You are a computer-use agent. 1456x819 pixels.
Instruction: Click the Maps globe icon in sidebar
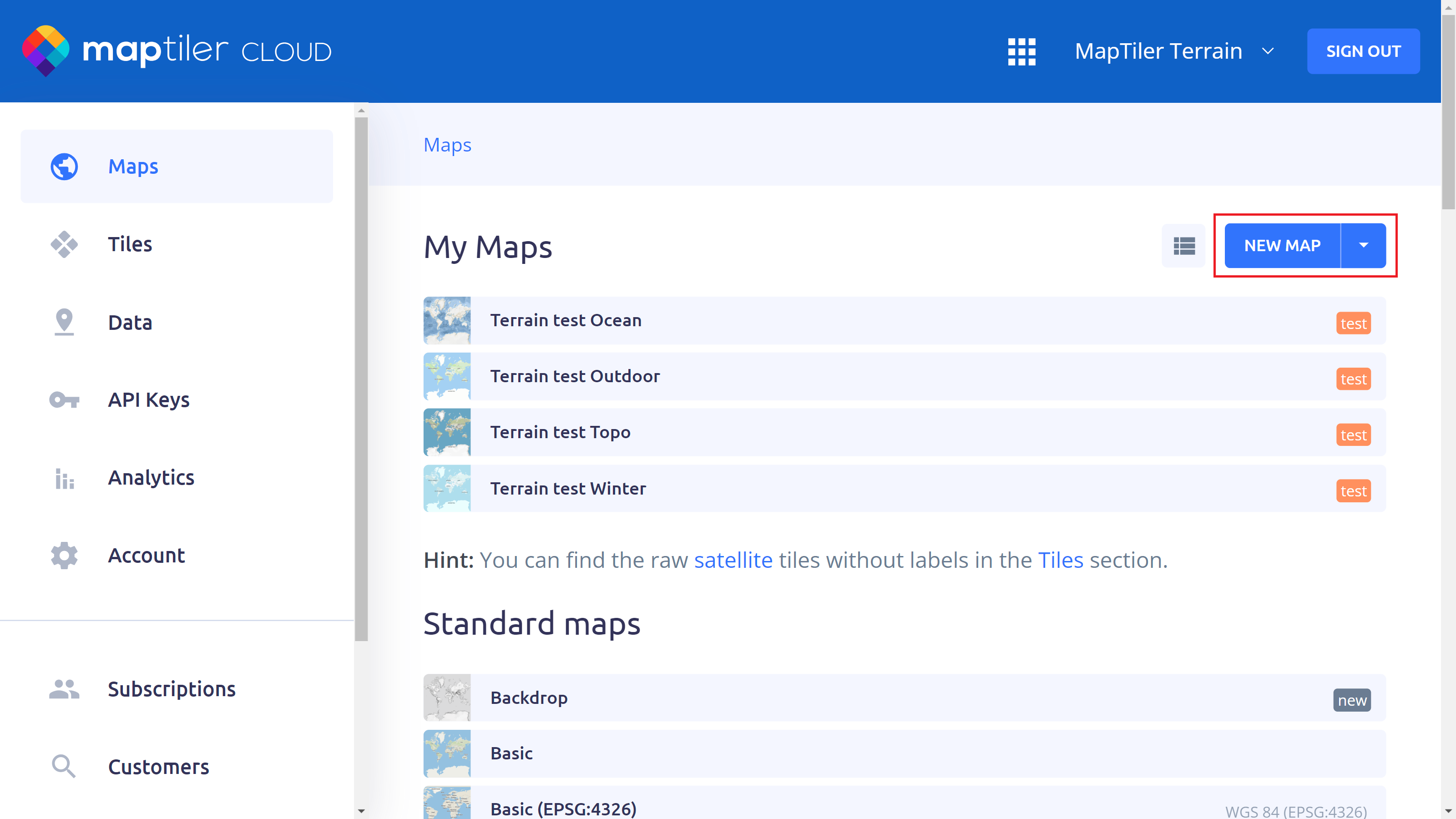64,167
